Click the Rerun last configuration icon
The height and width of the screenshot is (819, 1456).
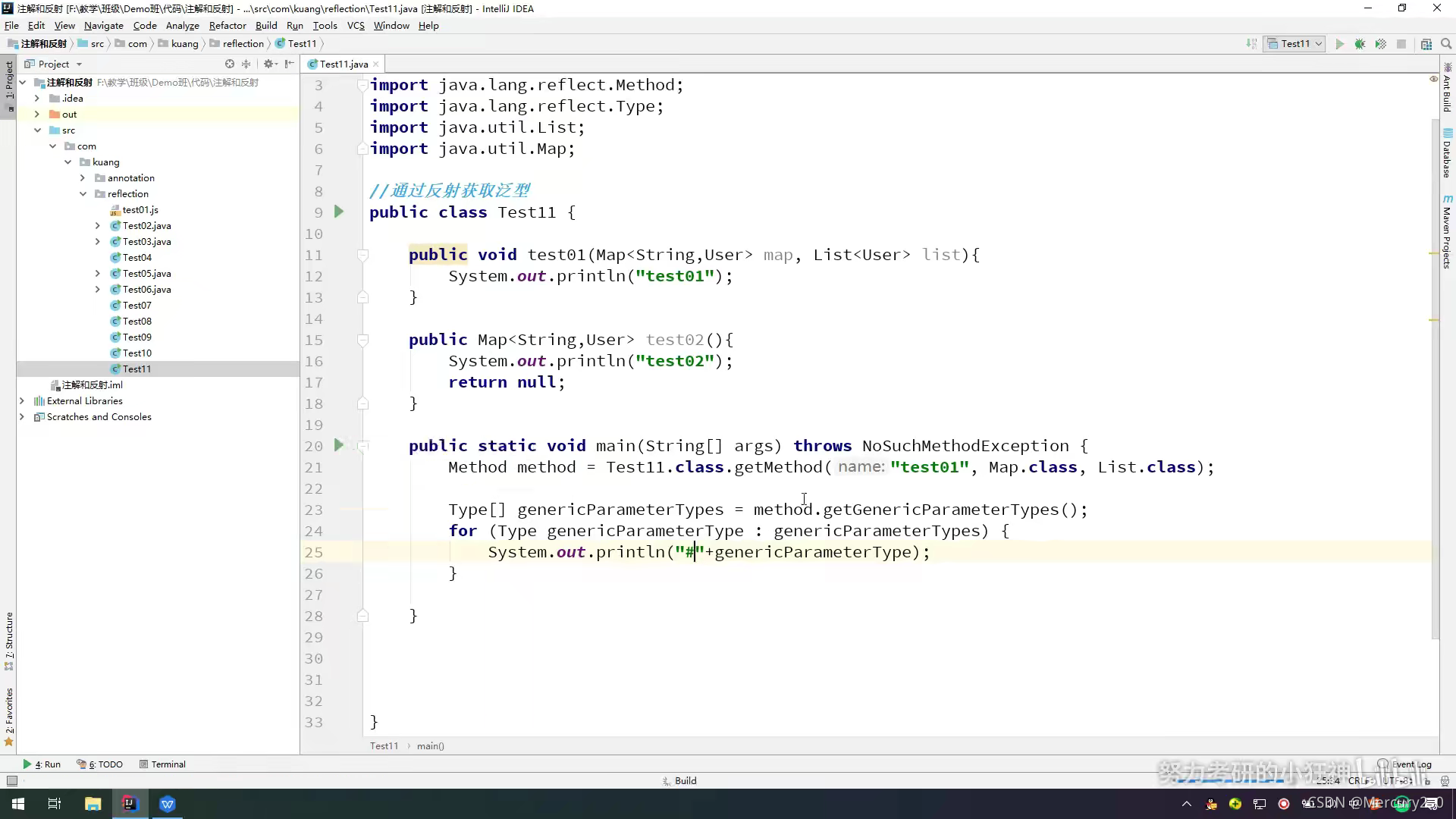(1339, 44)
